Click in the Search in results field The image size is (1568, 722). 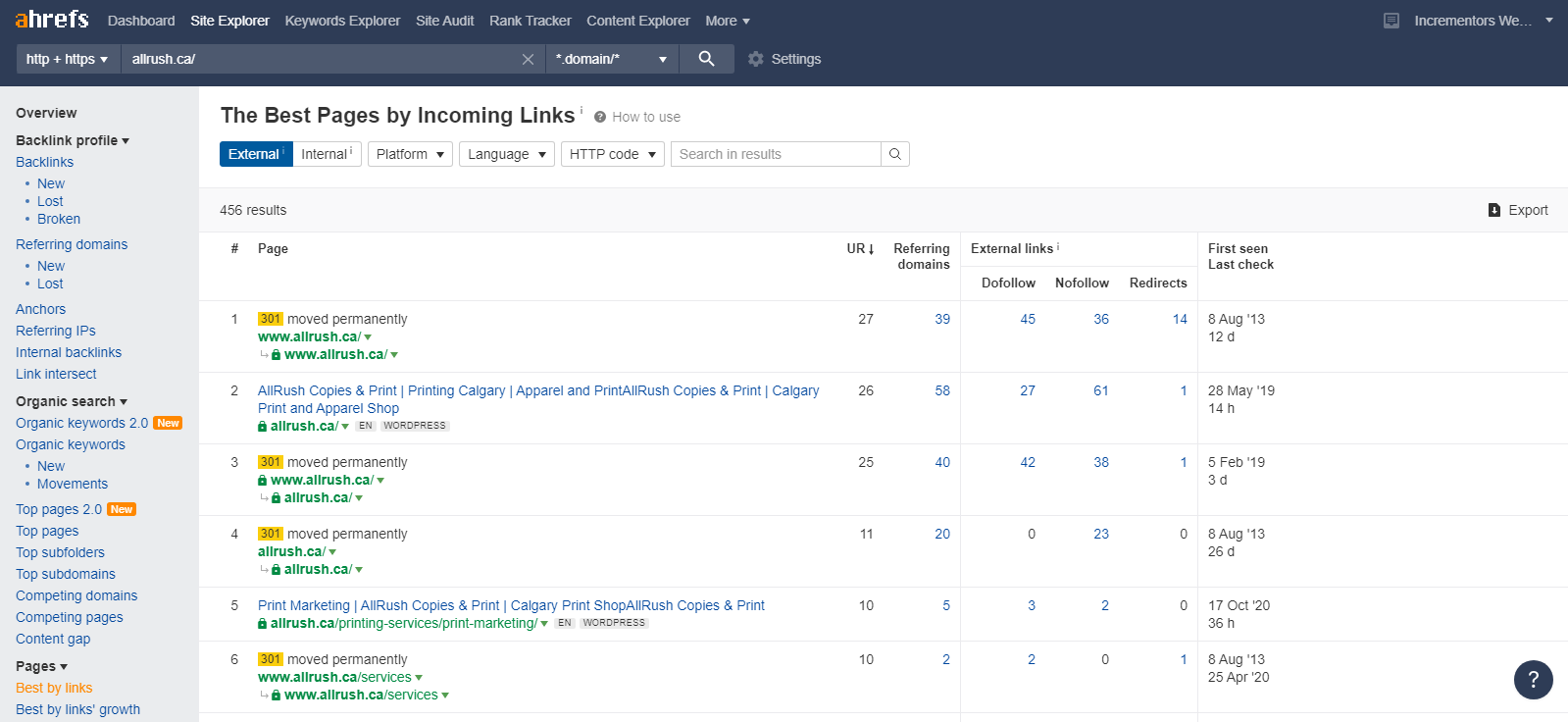click(776, 154)
